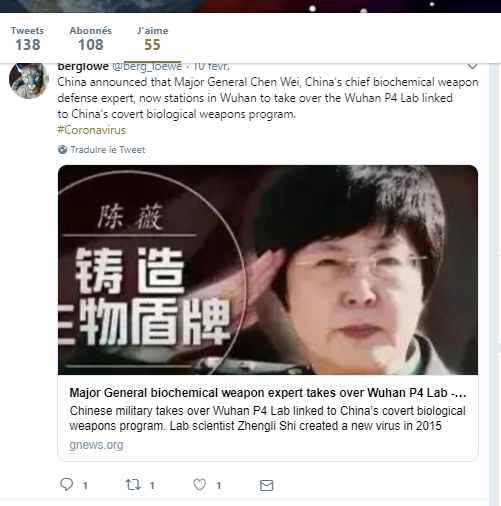Image resolution: width=501 pixels, height=506 pixels.
Task: Retweet the Chen Wei tweet
Action: (x=133, y=484)
